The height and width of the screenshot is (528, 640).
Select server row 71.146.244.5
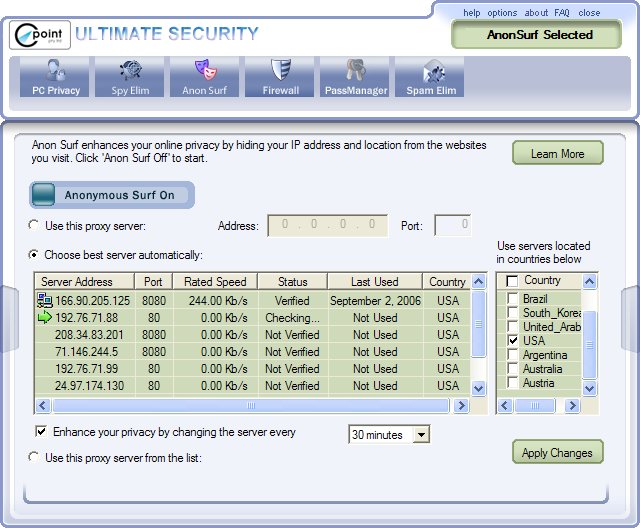coord(252,351)
